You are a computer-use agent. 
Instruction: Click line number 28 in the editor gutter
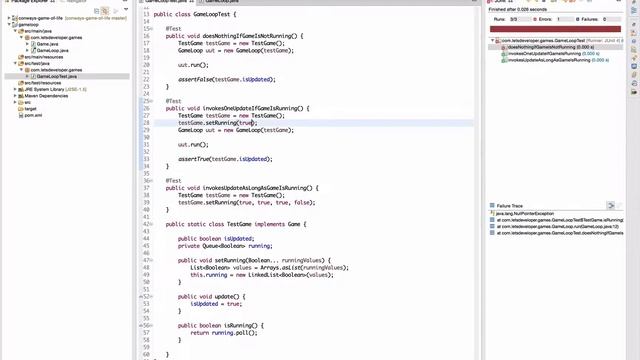146,123
